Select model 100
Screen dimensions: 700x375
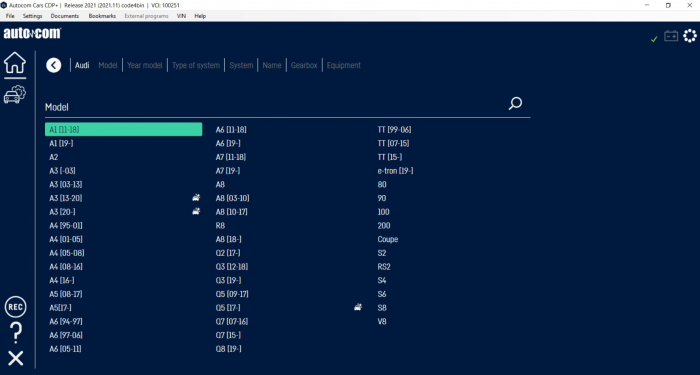pyautogui.click(x=383, y=212)
